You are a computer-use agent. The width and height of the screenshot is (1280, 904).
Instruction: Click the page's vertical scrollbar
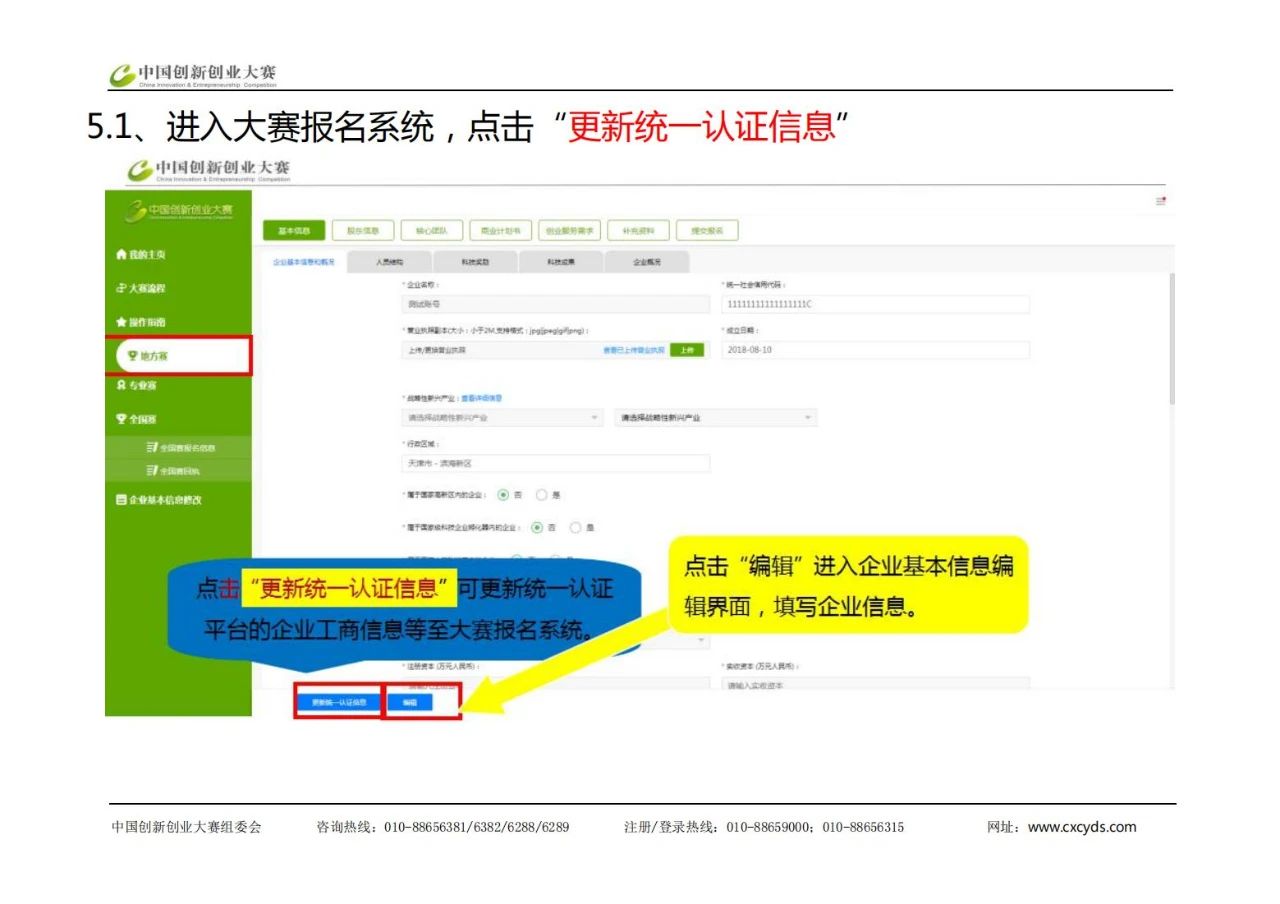click(1171, 340)
